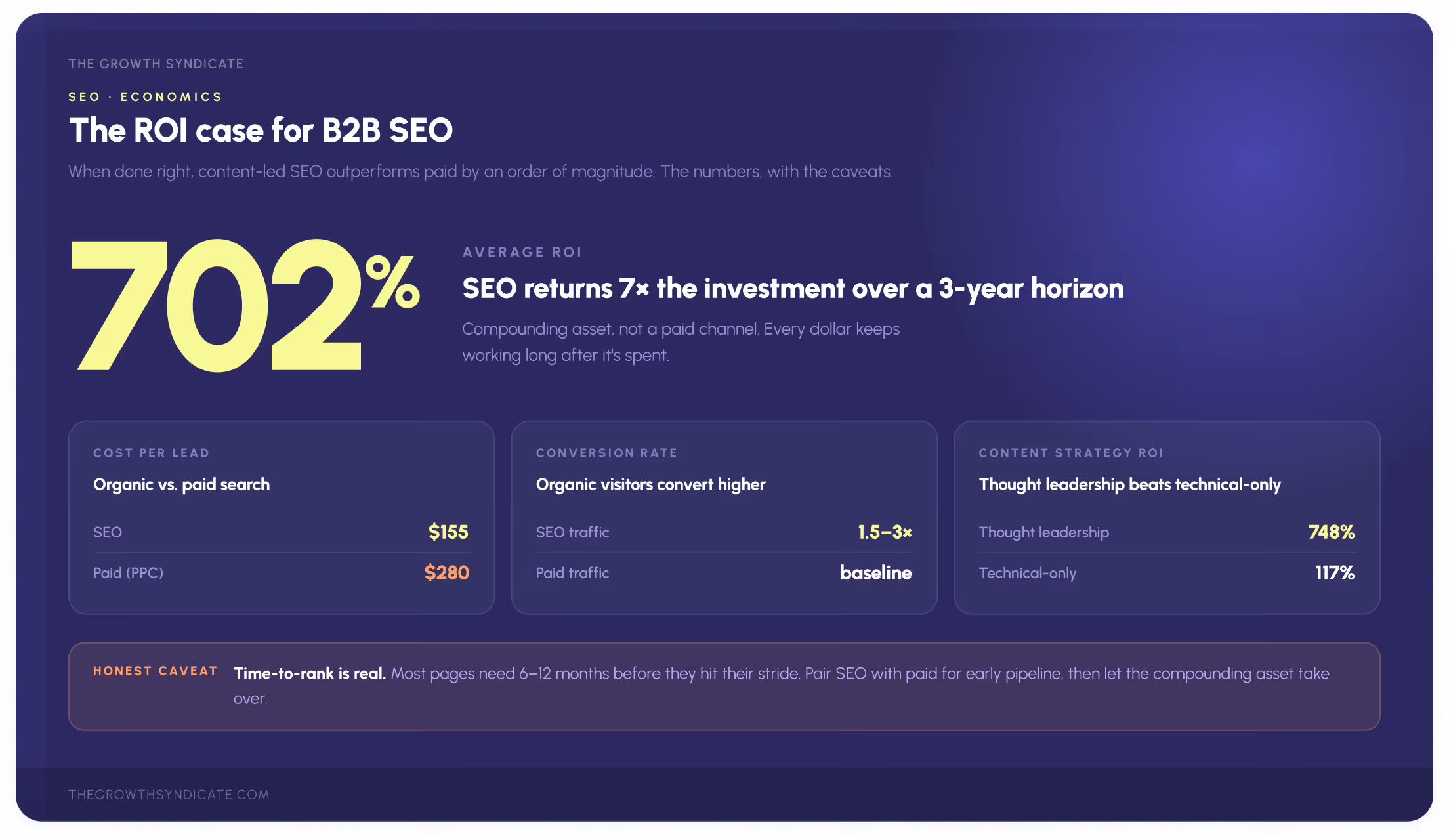Select the Paid traffic baseline row

coord(724,573)
